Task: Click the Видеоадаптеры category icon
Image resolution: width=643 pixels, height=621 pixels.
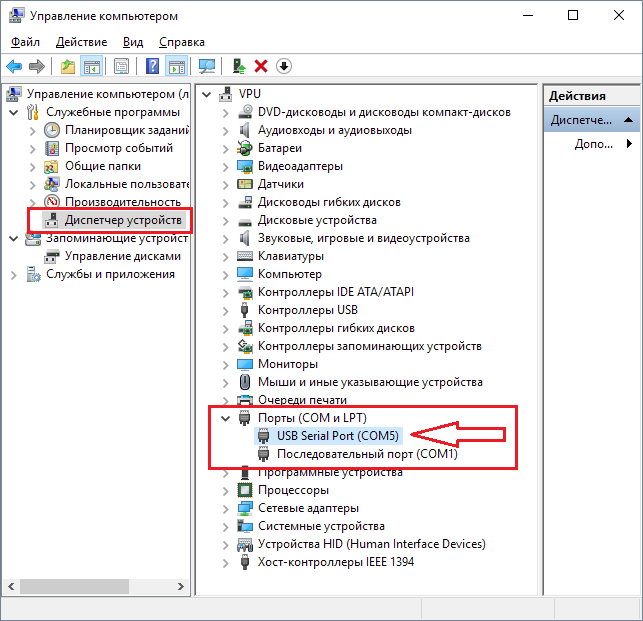Action: coord(245,166)
